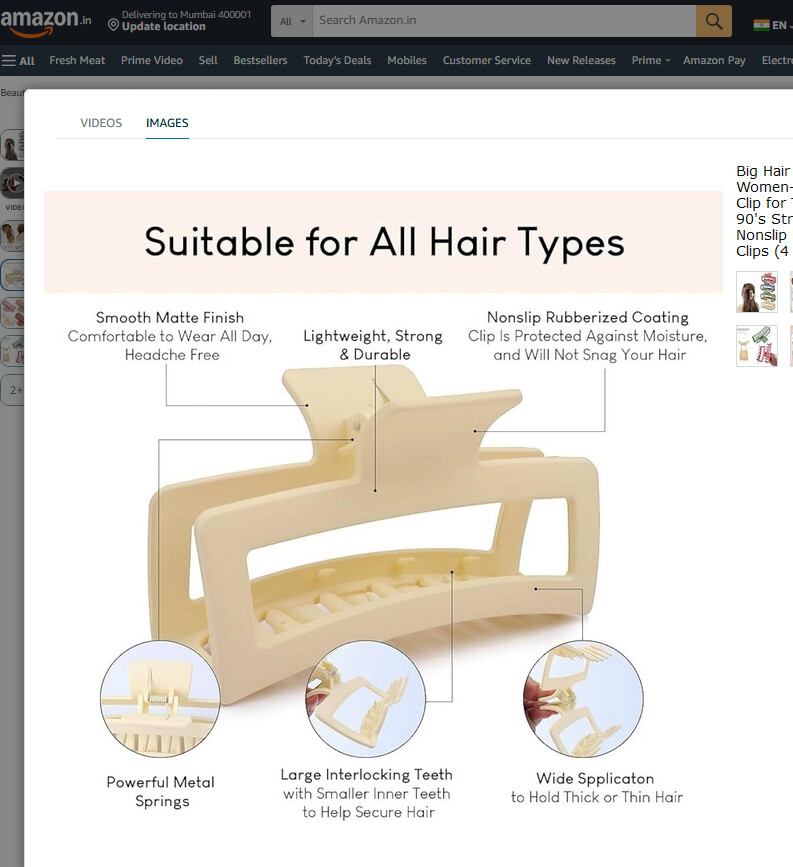This screenshot has width=793, height=867.
Task: Click the Search Amazon.in input field
Action: point(504,21)
